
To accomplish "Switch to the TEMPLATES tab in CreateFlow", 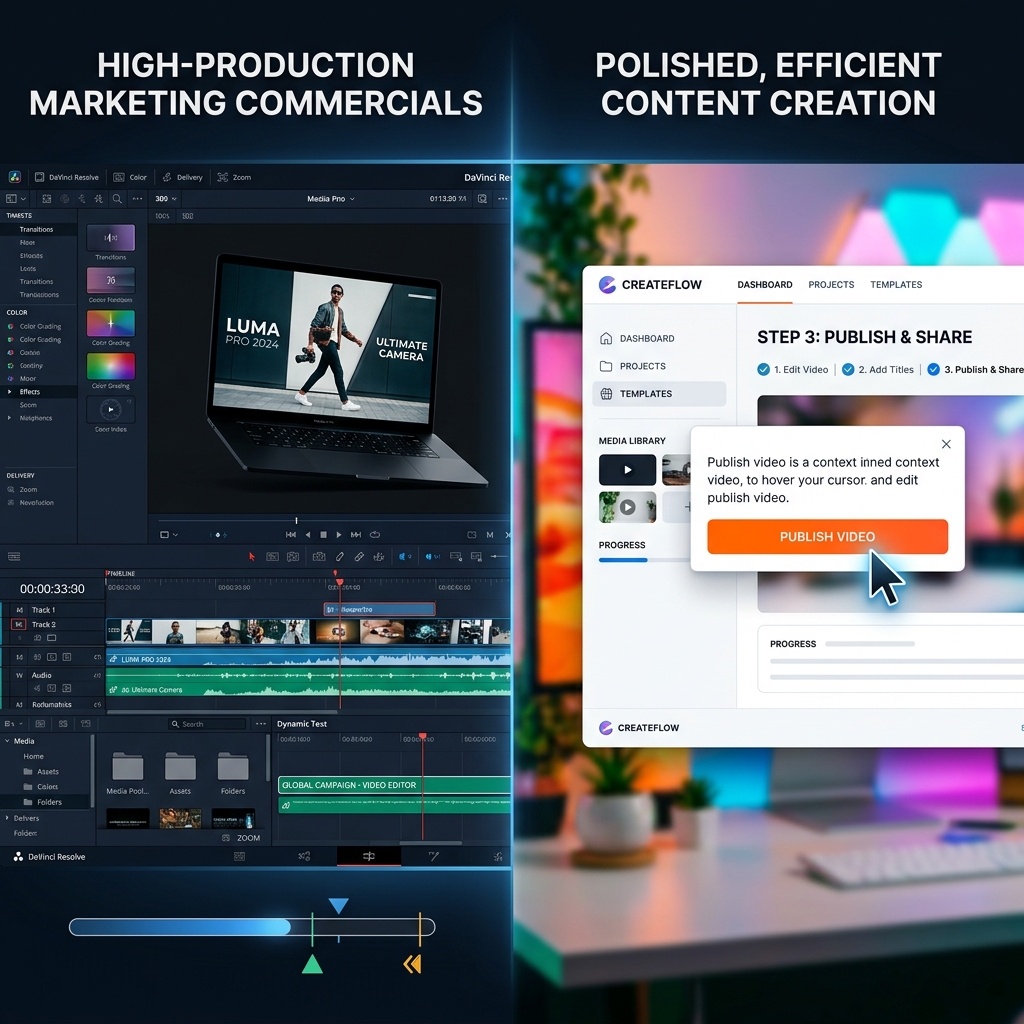I will tap(896, 285).
